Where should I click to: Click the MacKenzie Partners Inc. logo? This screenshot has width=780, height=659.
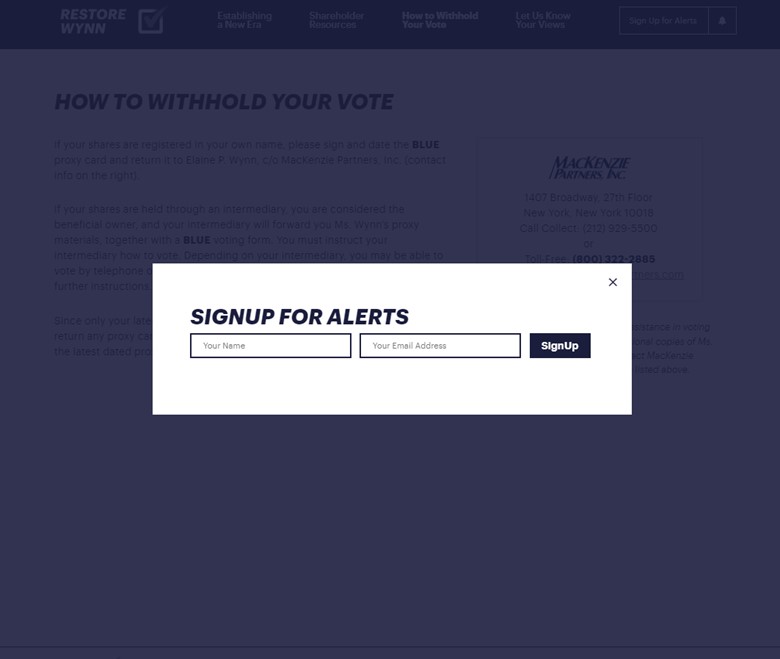pyautogui.click(x=589, y=167)
